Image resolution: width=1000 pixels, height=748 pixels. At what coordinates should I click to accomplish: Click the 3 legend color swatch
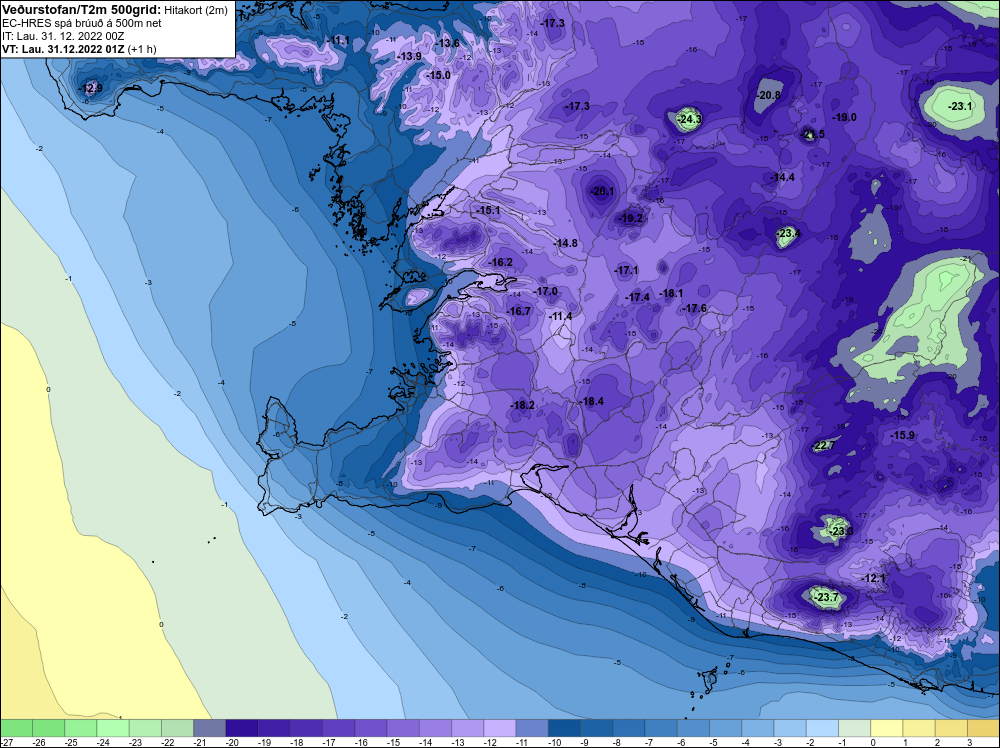tap(983, 728)
